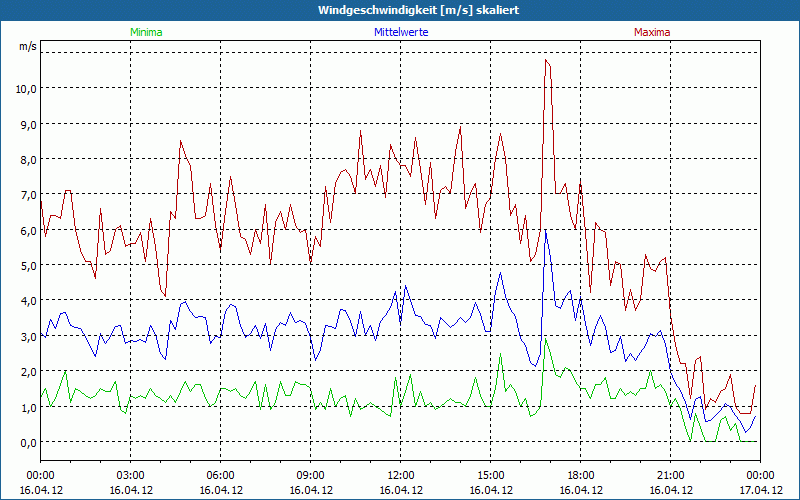The image size is (800, 500).
Task: Click the 06:00 time axis label
Action: pos(220,476)
